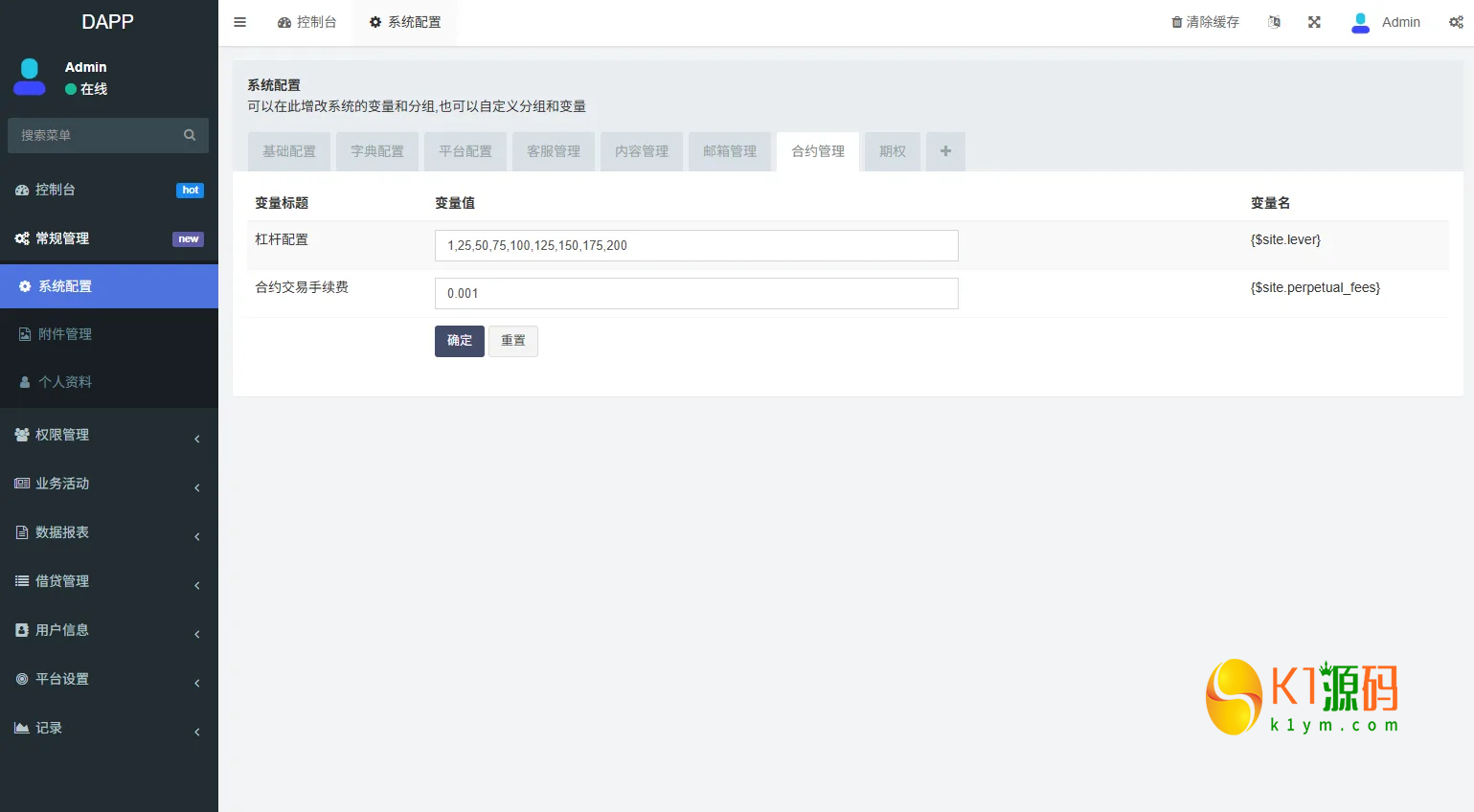Focus the 杠杆配置 value input field

(696, 245)
